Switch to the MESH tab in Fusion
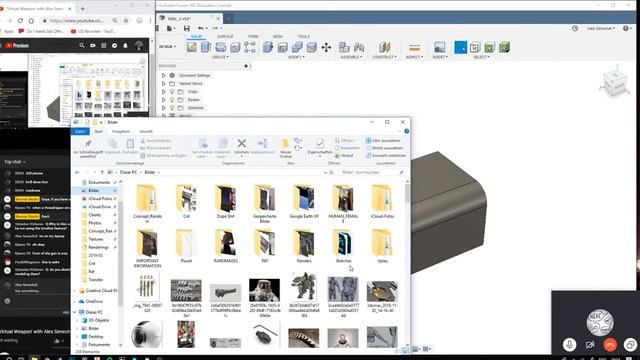The height and width of the screenshot is (360, 640). click(278, 36)
